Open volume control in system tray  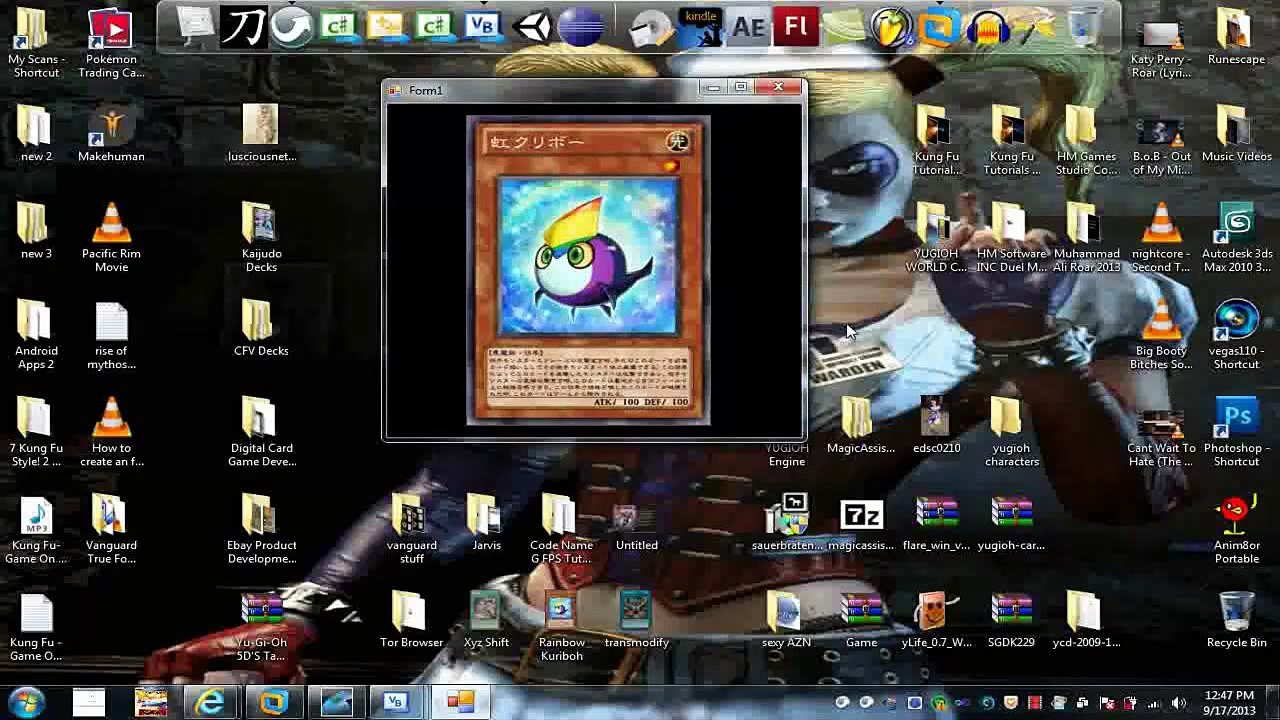click(x=1178, y=703)
